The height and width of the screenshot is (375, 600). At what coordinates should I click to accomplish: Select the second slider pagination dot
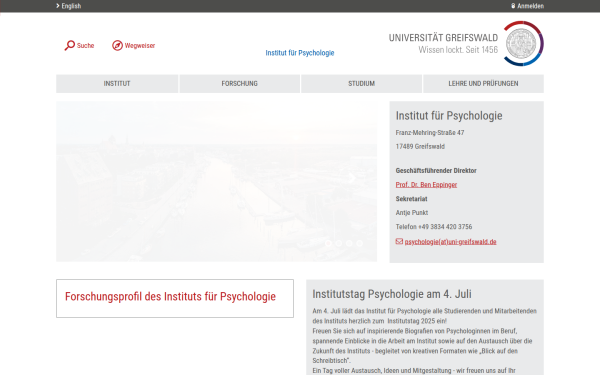pyautogui.click(x=339, y=243)
